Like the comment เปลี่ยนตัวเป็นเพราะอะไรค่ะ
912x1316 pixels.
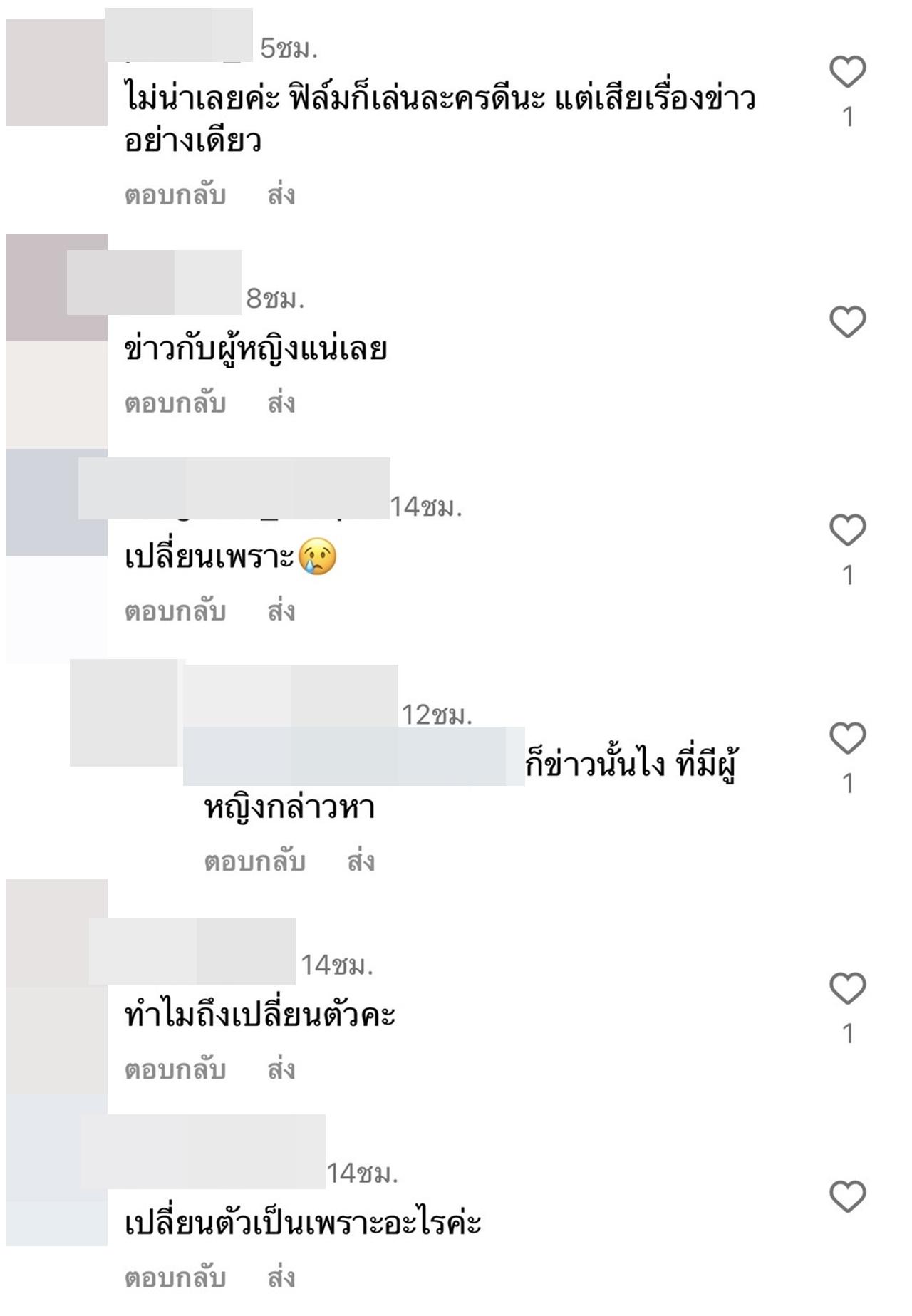(847, 1196)
